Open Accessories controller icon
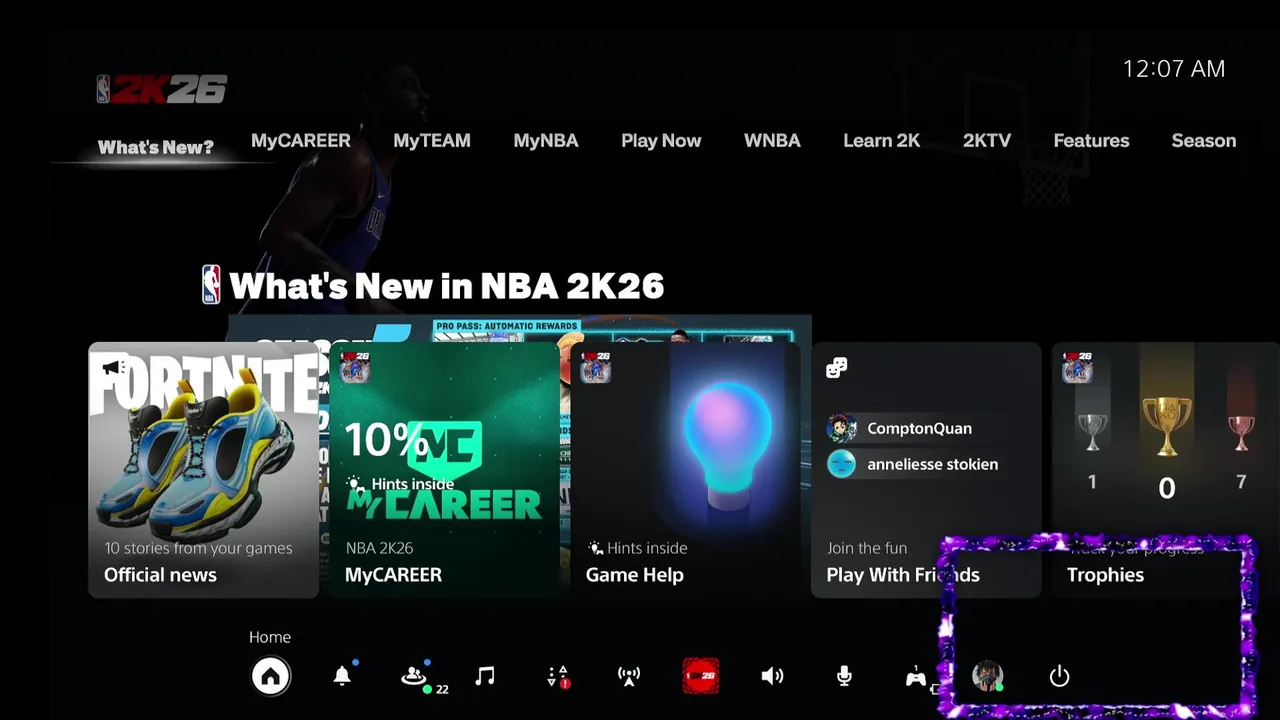The width and height of the screenshot is (1280, 720). point(916,677)
